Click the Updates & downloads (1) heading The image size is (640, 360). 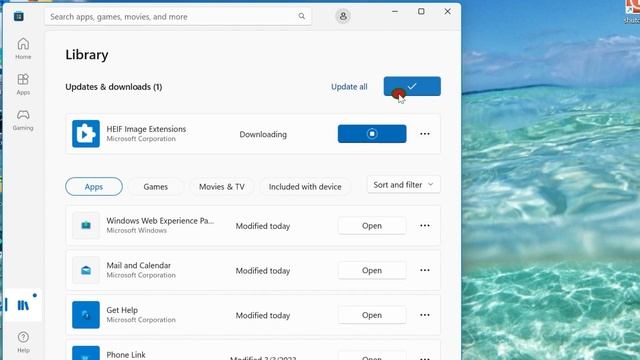[113, 87]
